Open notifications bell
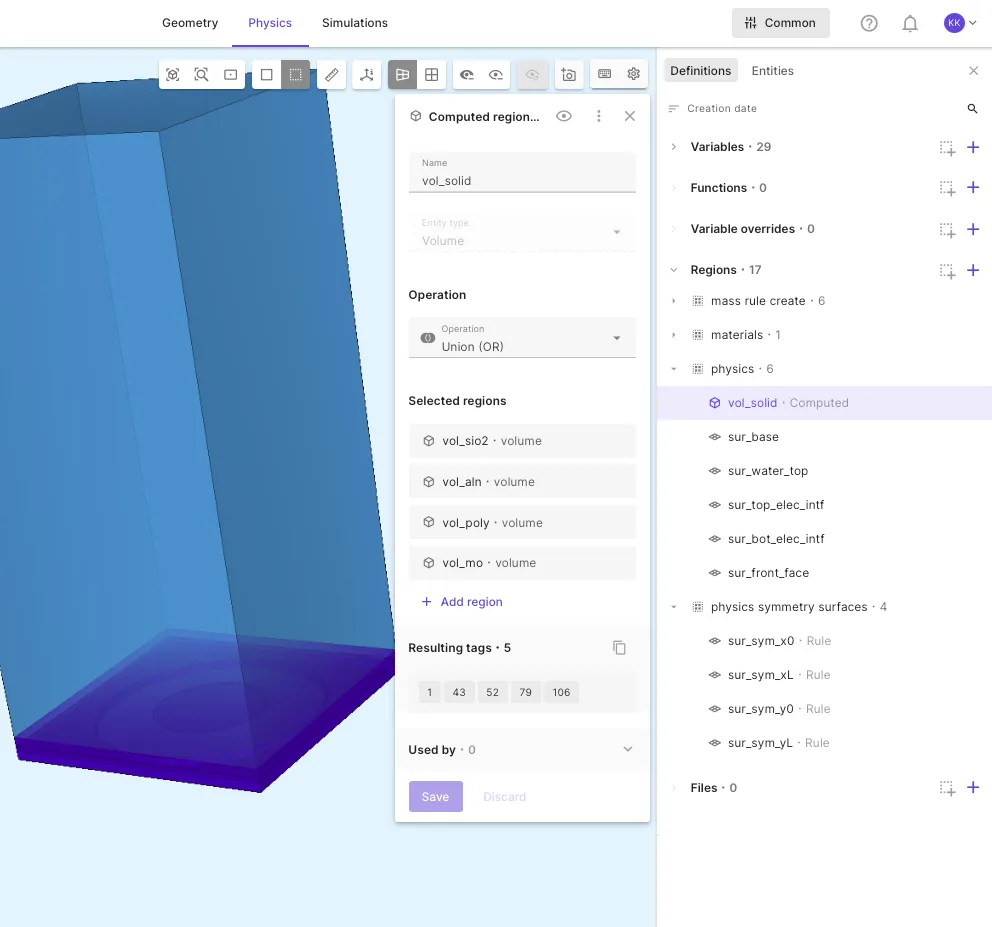992x927 pixels. 910,23
